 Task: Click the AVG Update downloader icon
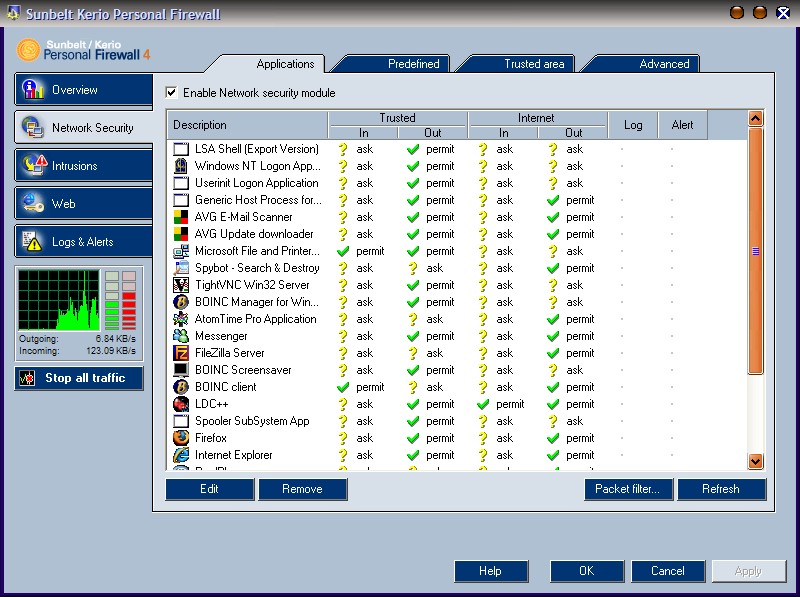181,234
